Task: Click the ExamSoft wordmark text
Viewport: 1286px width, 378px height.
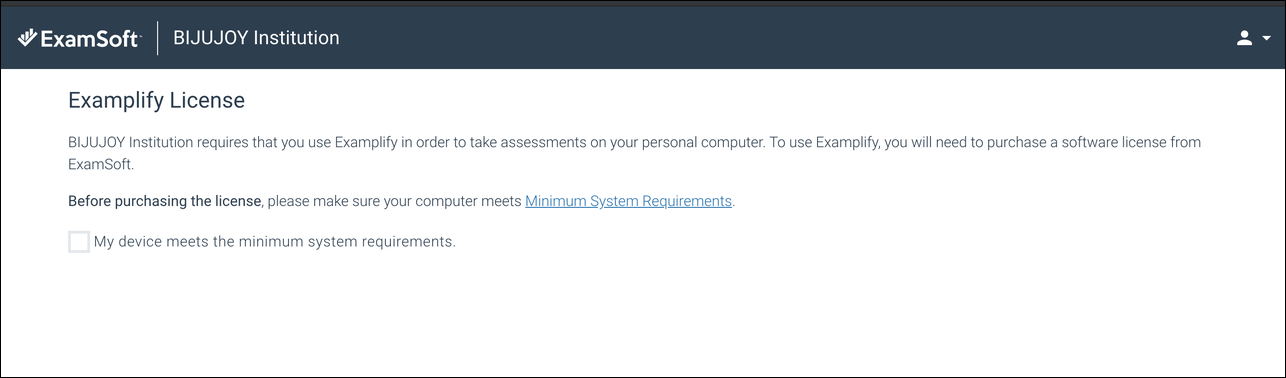Action: (x=90, y=38)
